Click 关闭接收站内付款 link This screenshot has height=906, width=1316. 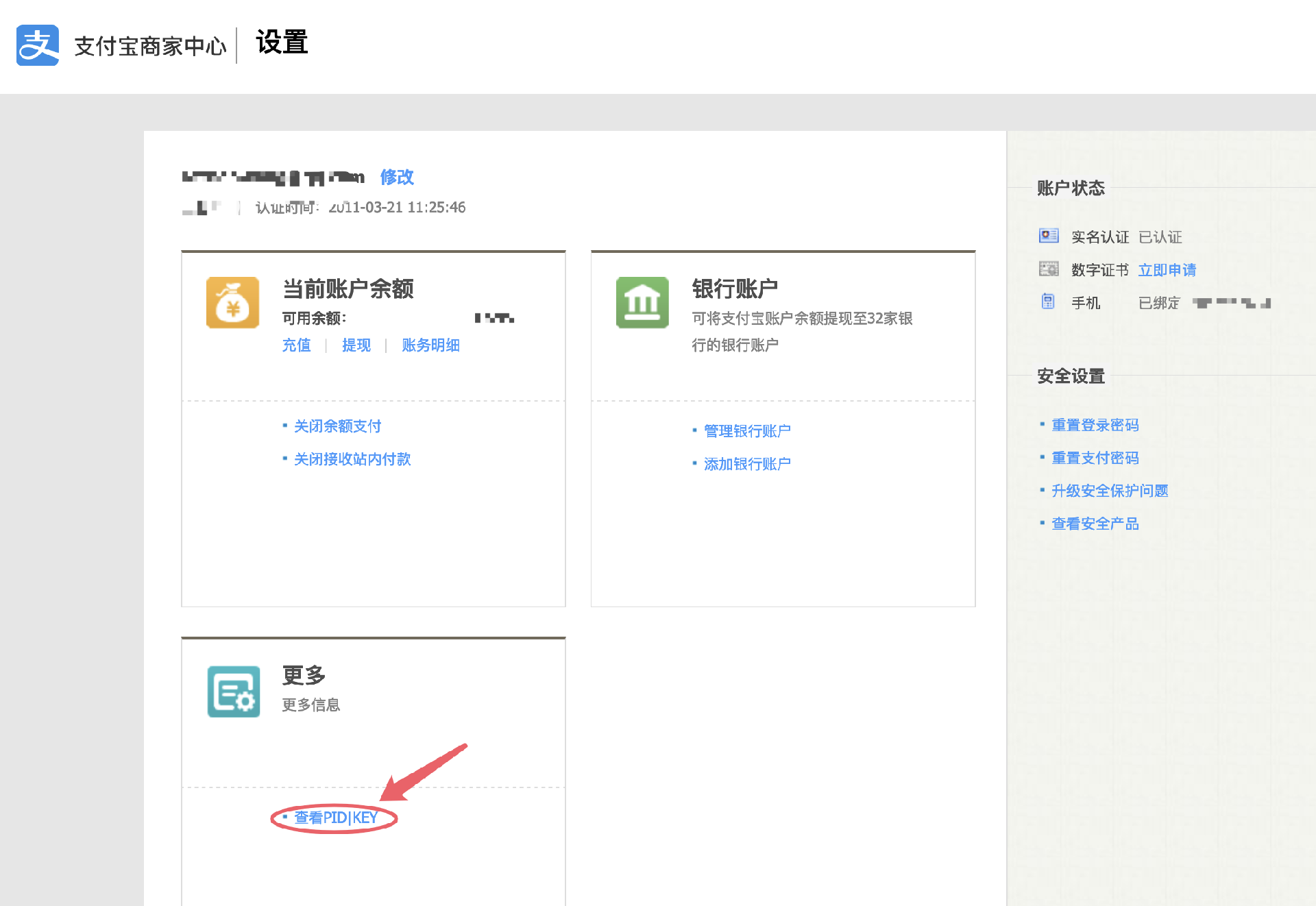[352, 459]
